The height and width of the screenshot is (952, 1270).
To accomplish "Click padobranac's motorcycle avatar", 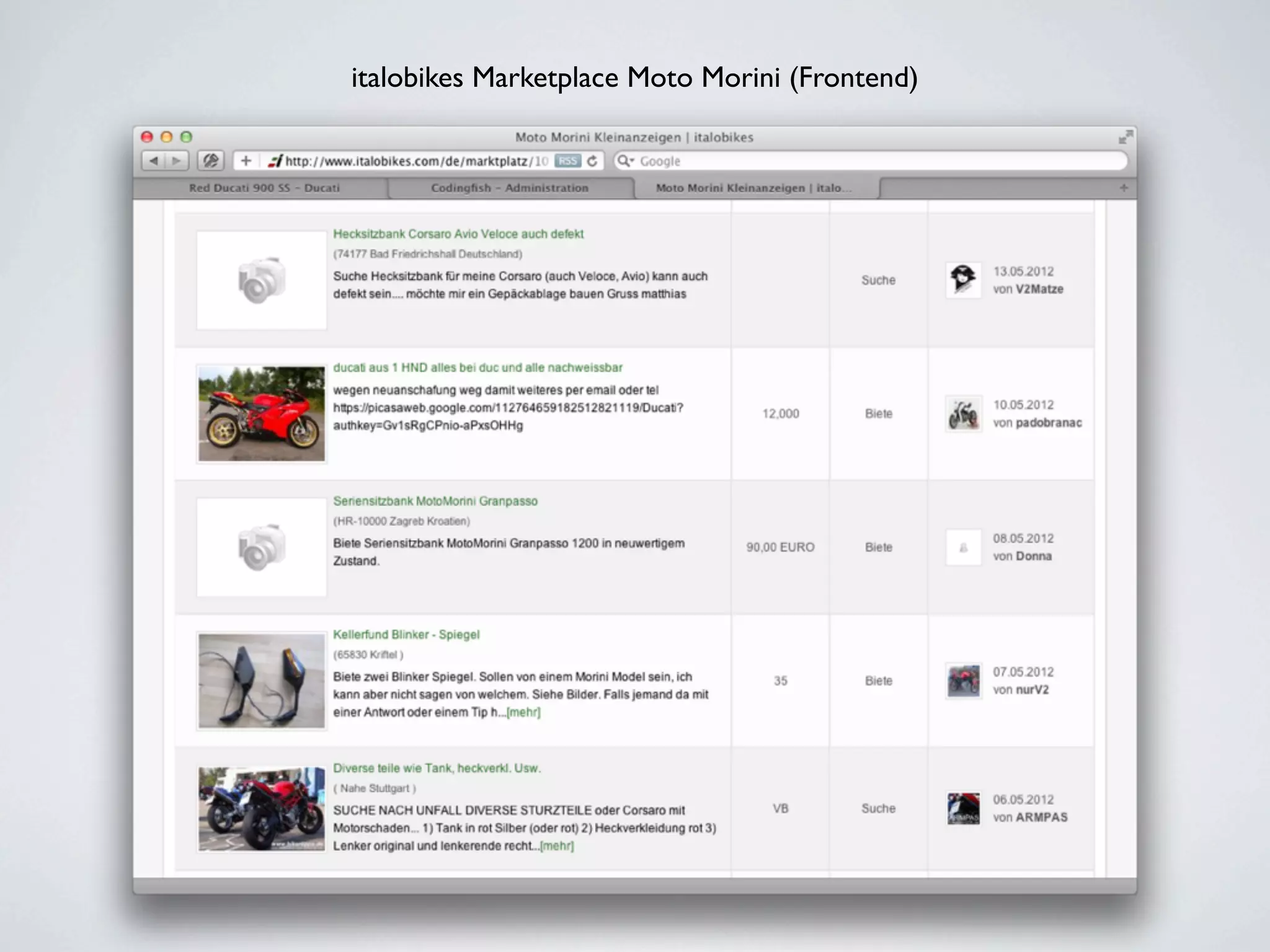I will [x=963, y=413].
